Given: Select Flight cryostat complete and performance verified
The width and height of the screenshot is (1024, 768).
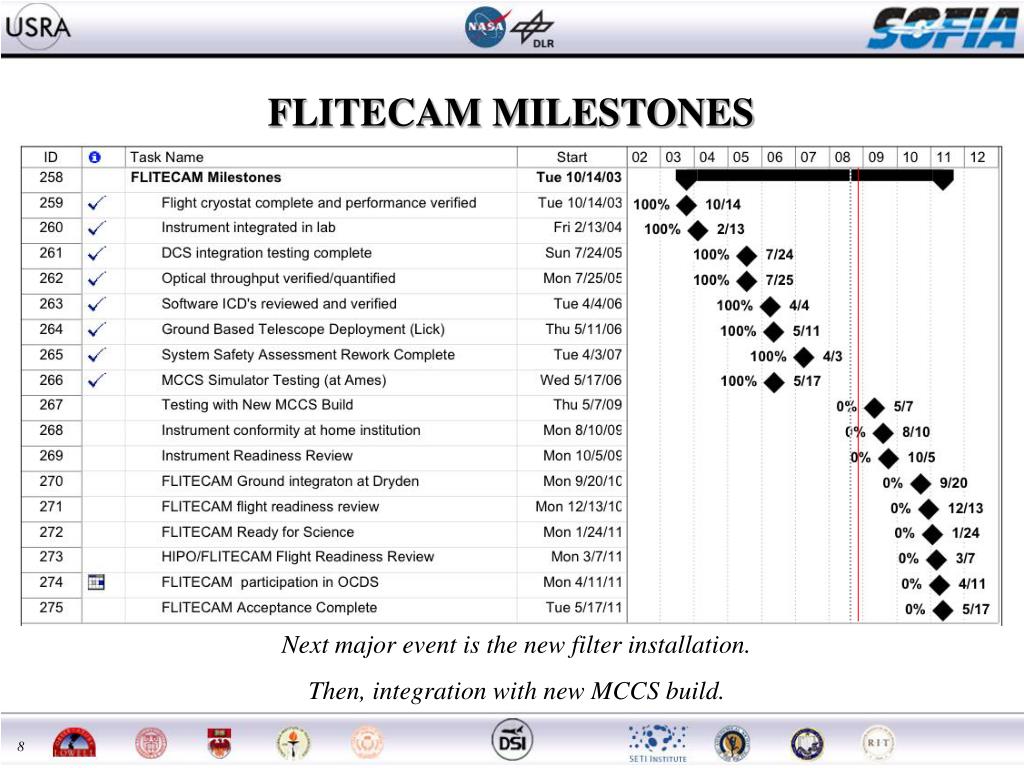Looking at the screenshot, I should (x=319, y=203).
